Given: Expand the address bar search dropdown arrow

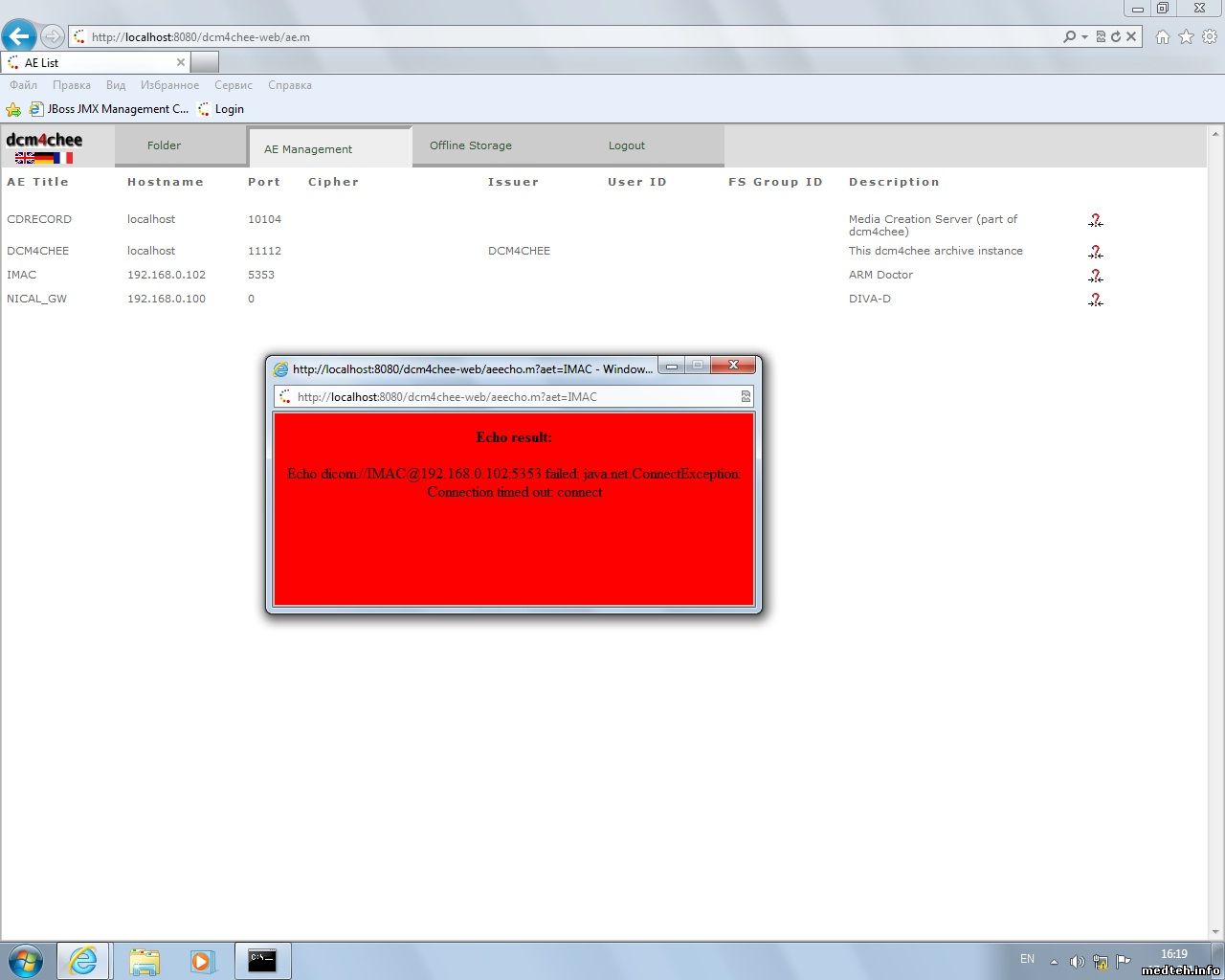Looking at the screenshot, I should click(x=1084, y=37).
